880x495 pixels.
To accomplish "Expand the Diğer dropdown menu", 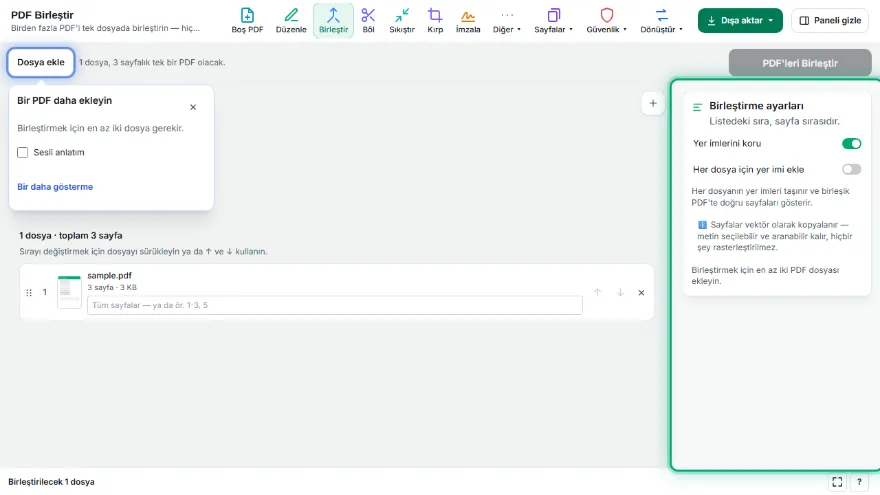I will [x=507, y=20].
